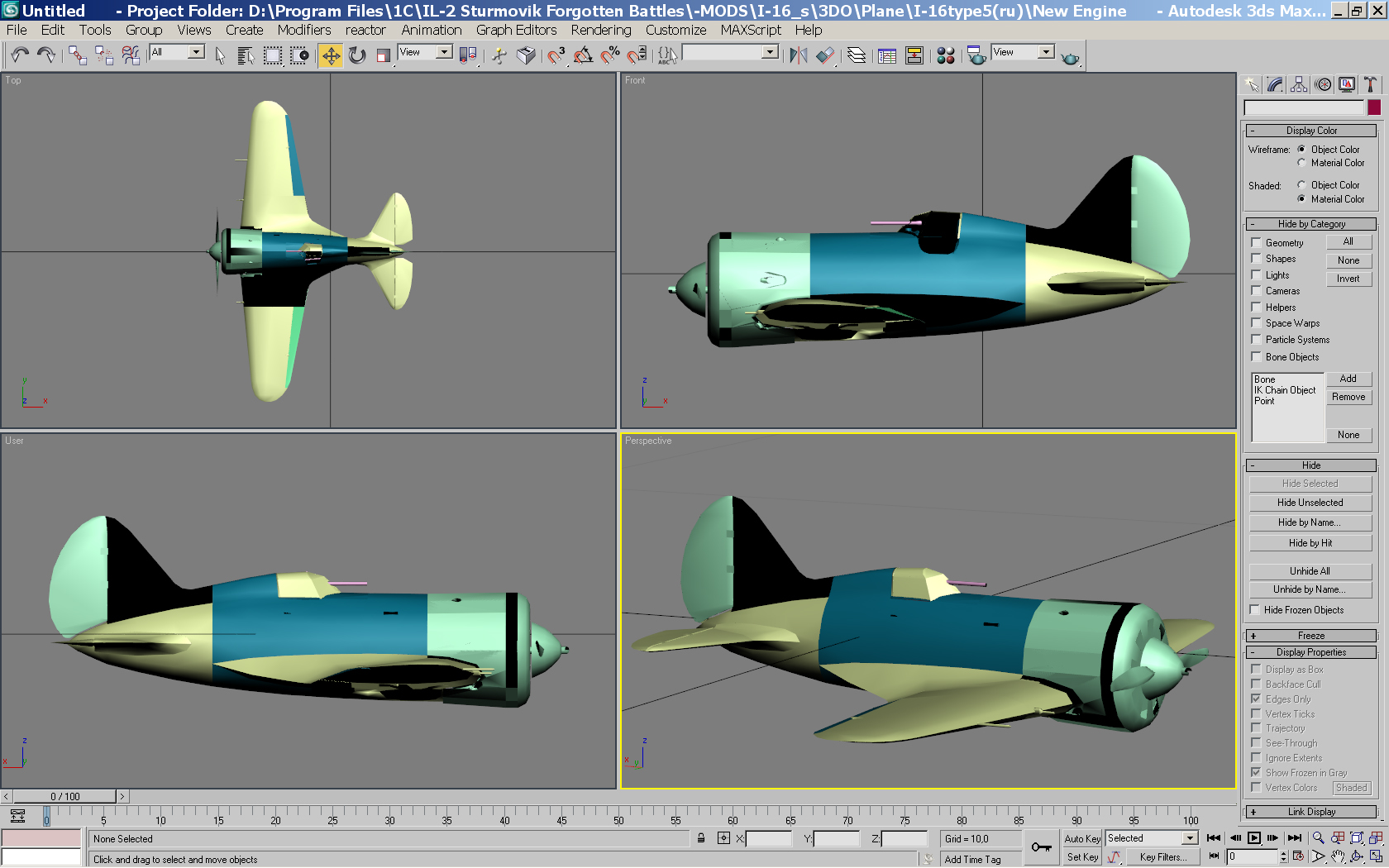Click the Invert category button
This screenshot has height=868, width=1389.
coord(1348,279)
